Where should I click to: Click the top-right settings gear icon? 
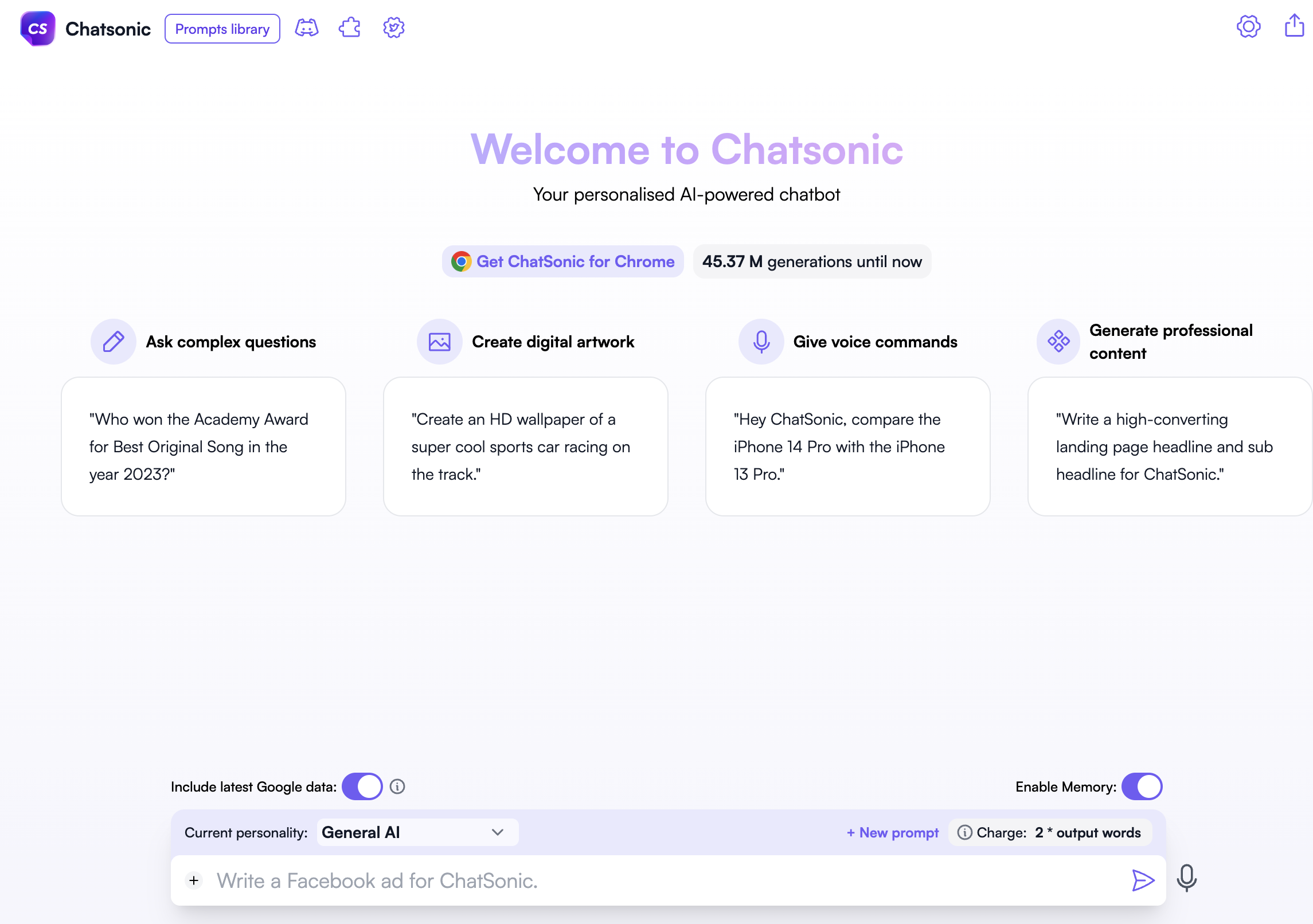1249,27
